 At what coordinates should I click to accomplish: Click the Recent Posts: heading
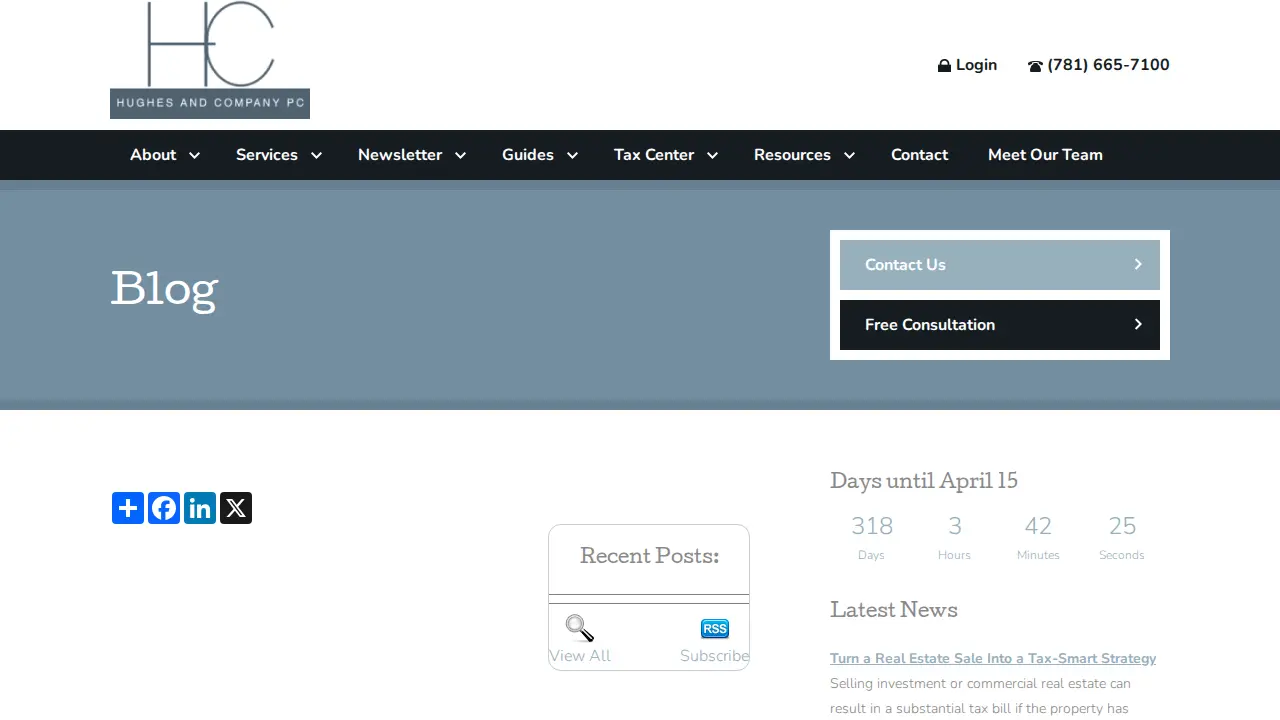coord(649,556)
